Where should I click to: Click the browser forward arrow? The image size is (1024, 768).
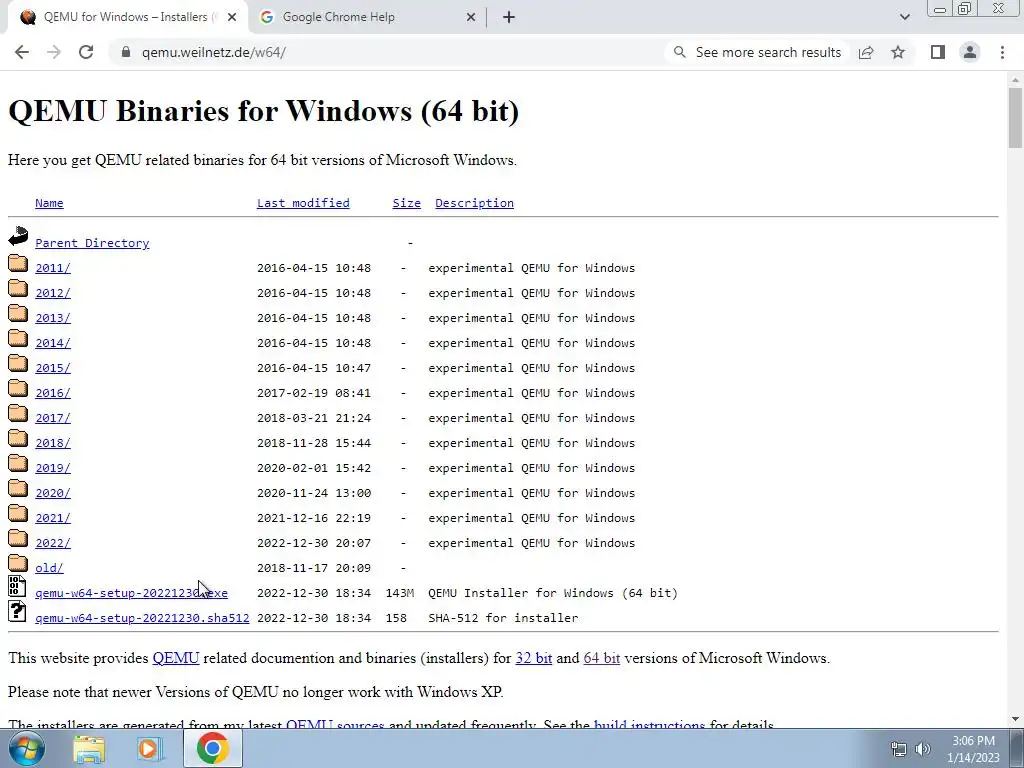54,52
